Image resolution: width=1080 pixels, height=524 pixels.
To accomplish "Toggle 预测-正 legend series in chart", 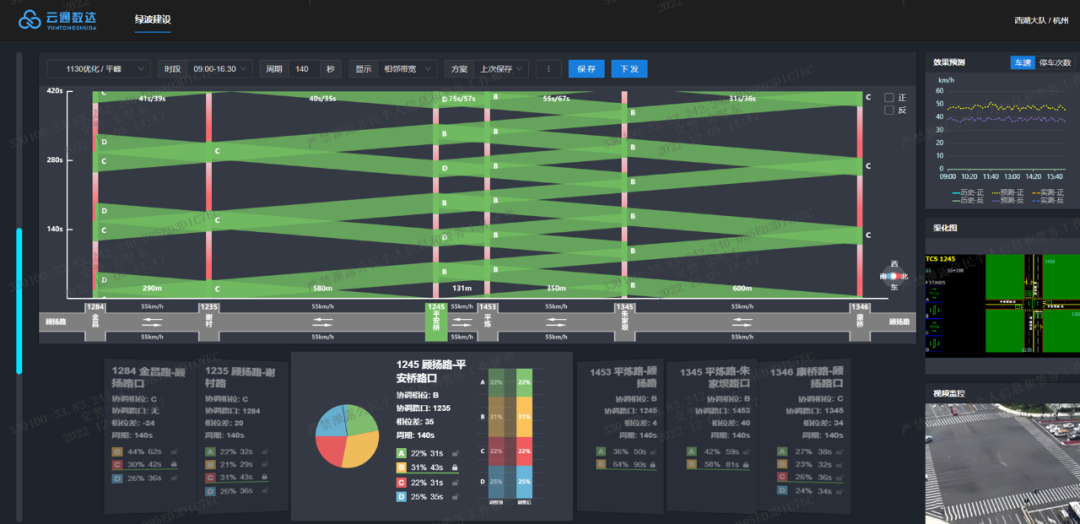I will pos(1006,192).
